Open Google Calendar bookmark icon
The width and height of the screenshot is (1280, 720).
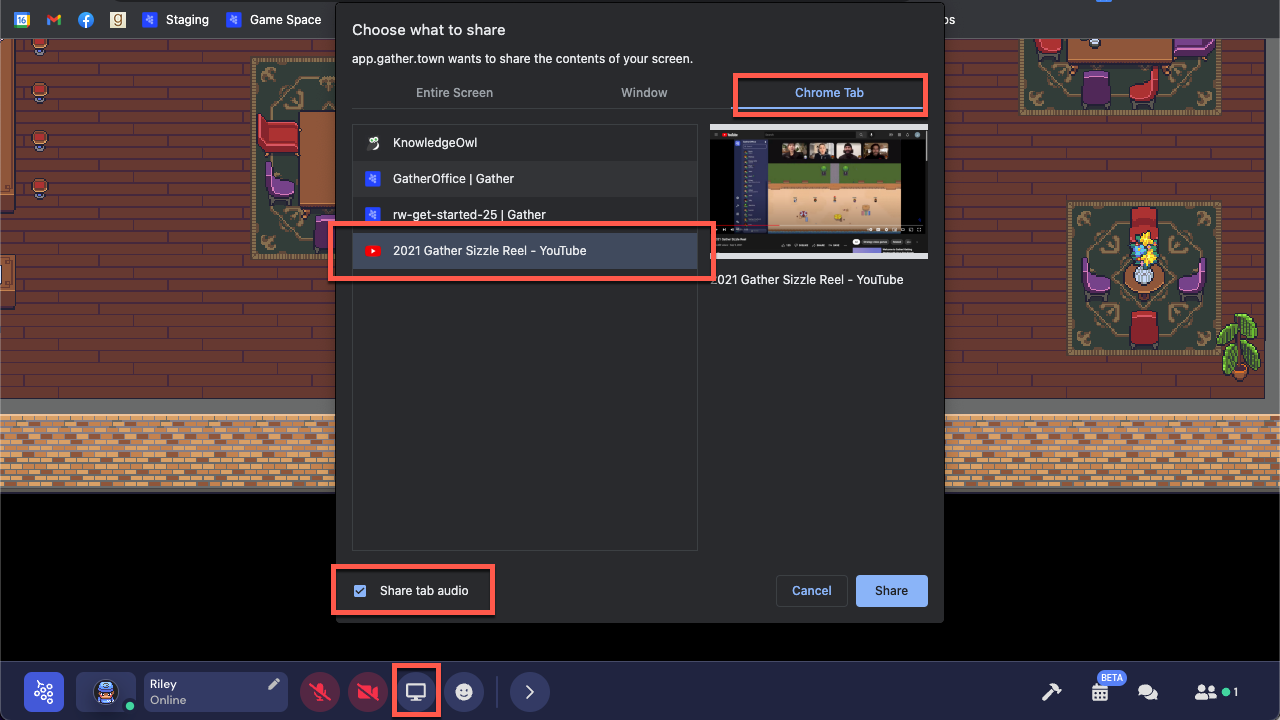(22, 19)
